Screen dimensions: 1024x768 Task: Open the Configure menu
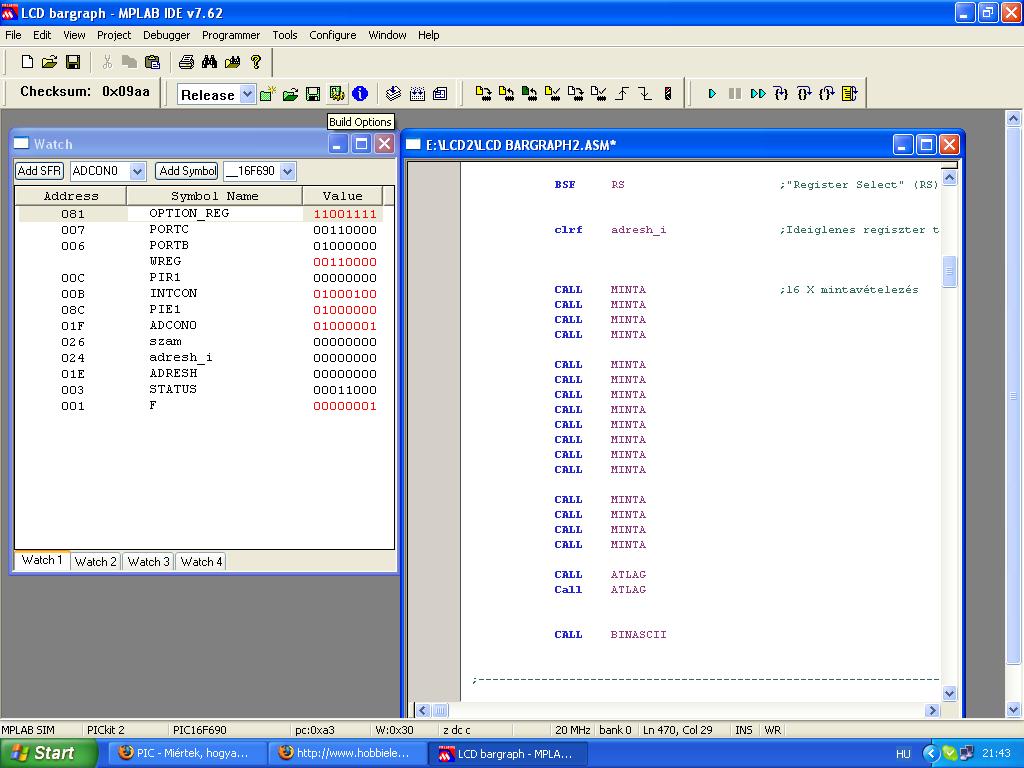(x=332, y=35)
